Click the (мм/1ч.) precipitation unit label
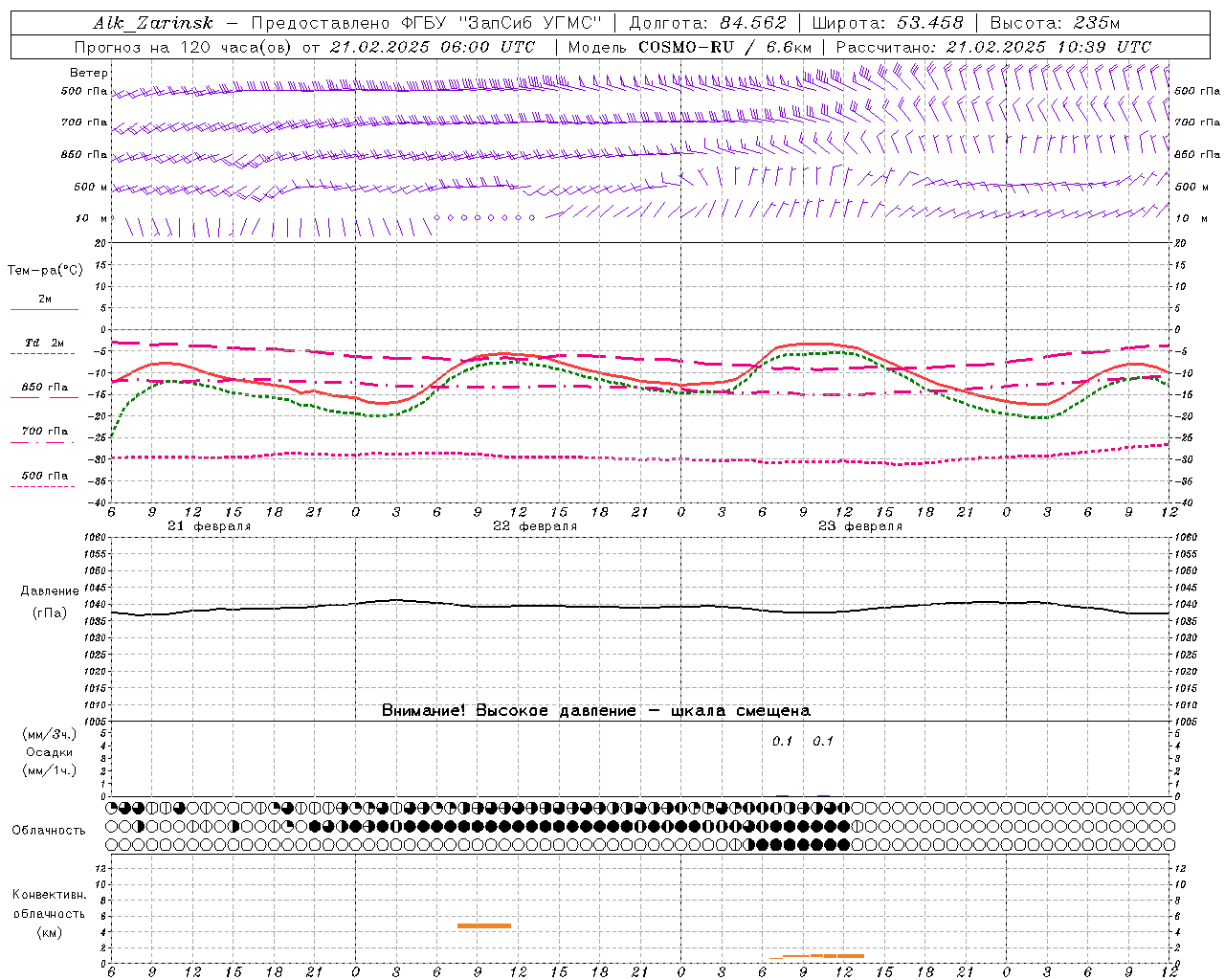The width and height of the screenshot is (1225, 980). [50, 770]
